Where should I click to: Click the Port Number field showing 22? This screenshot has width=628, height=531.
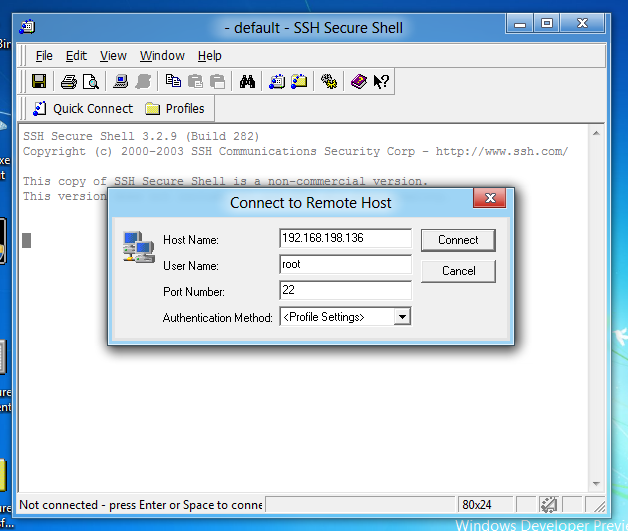[x=345, y=290]
